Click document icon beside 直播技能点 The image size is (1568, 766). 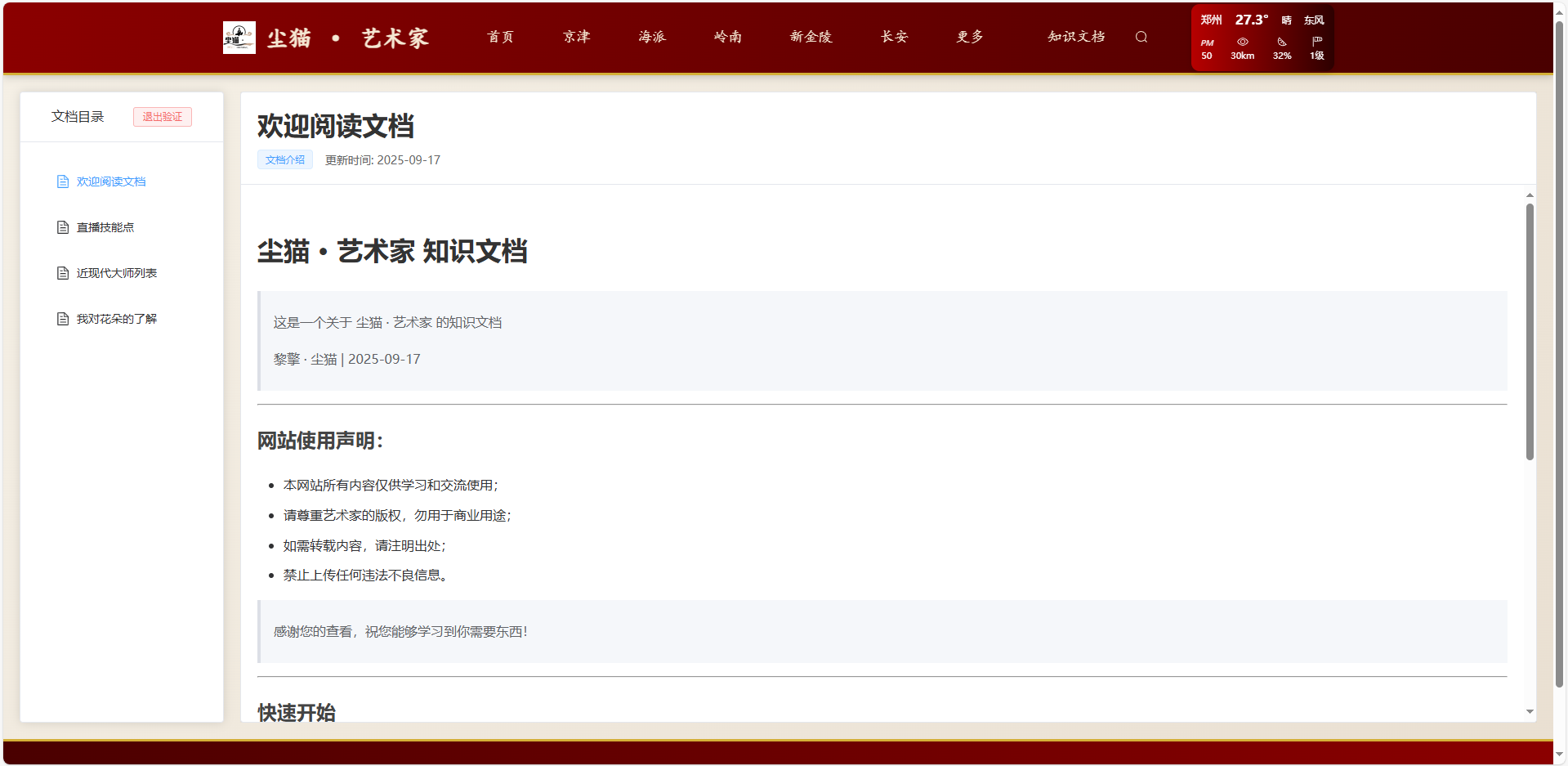[x=63, y=227]
